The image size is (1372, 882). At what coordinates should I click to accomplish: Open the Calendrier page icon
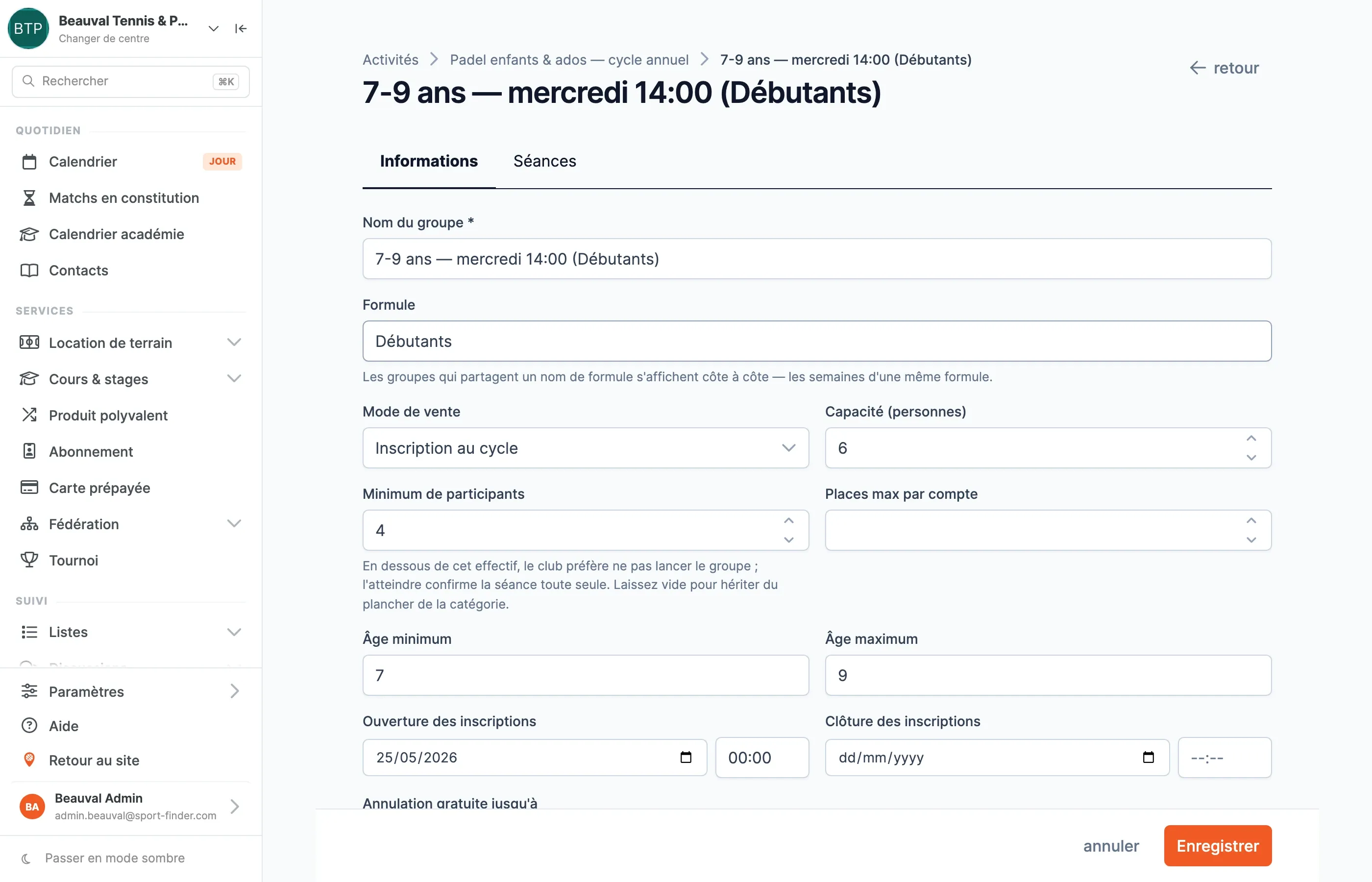coord(29,162)
